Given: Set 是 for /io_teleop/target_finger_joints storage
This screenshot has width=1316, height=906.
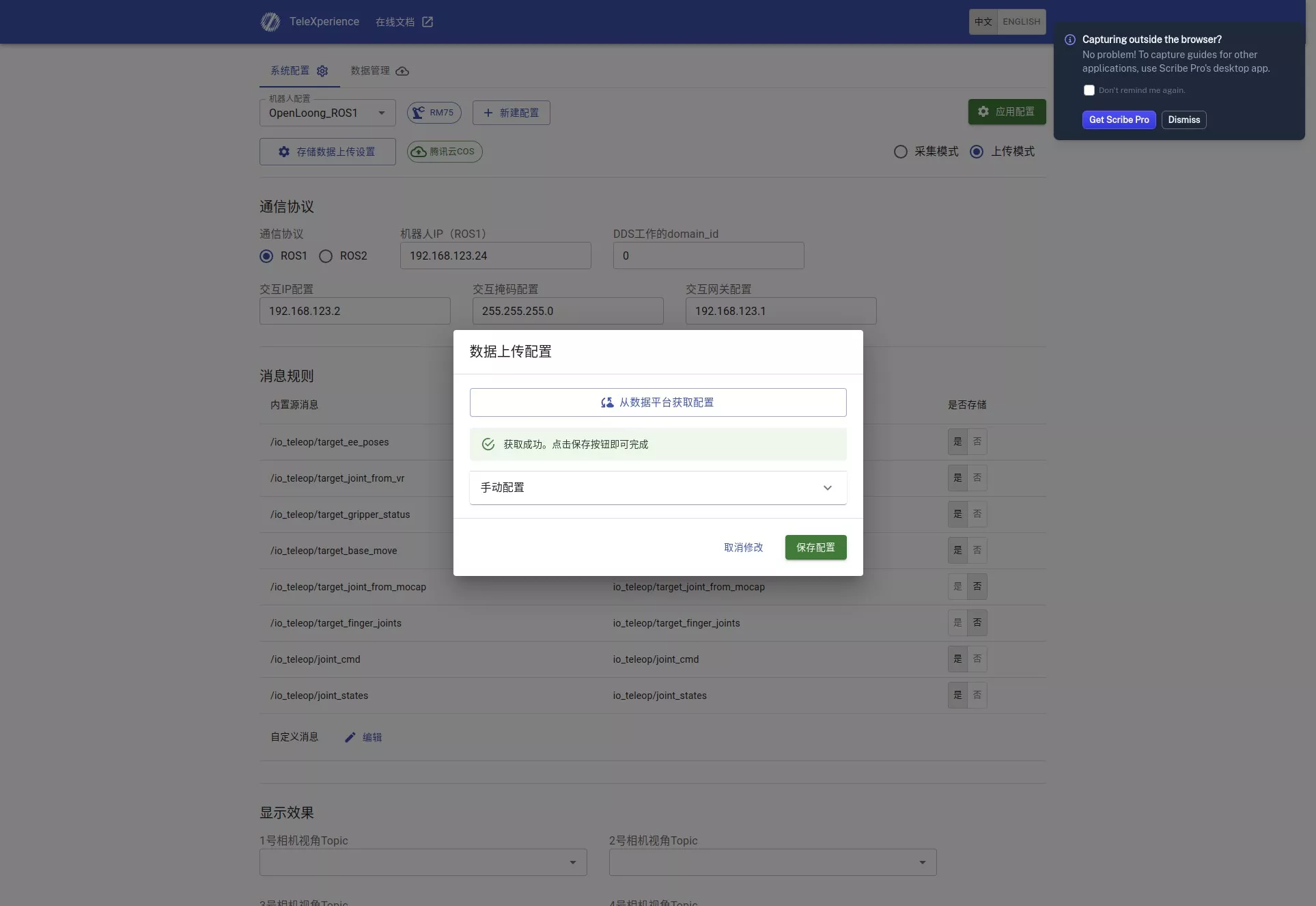Looking at the screenshot, I should pyautogui.click(x=957, y=622).
